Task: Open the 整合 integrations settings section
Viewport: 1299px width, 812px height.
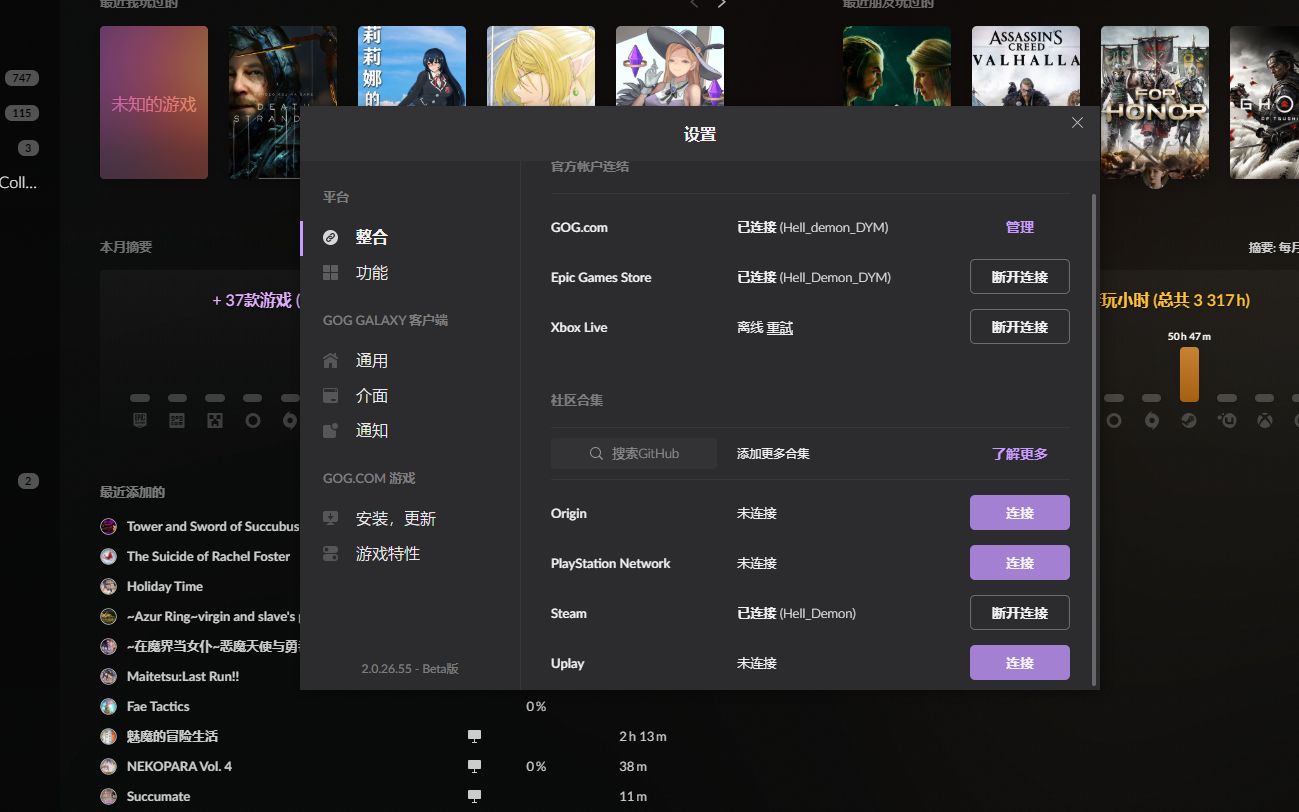Action: pyautogui.click(x=371, y=237)
